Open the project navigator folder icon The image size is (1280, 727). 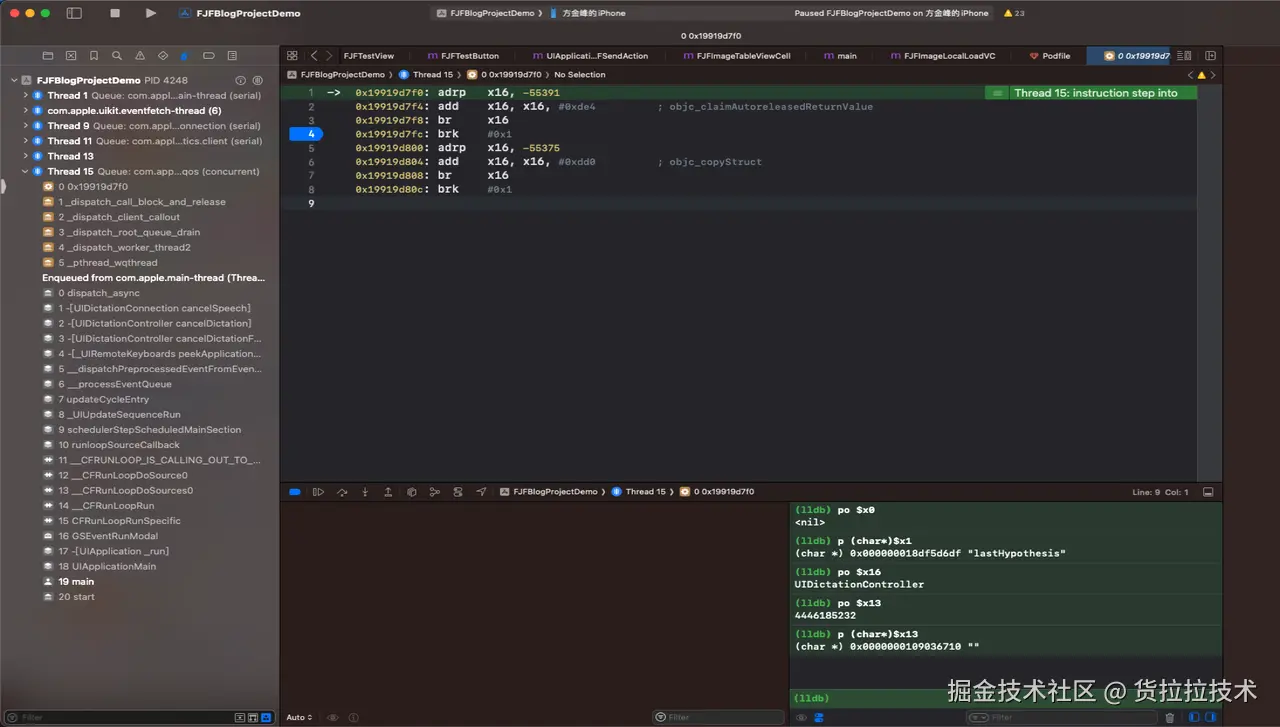click(x=48, y=56)
